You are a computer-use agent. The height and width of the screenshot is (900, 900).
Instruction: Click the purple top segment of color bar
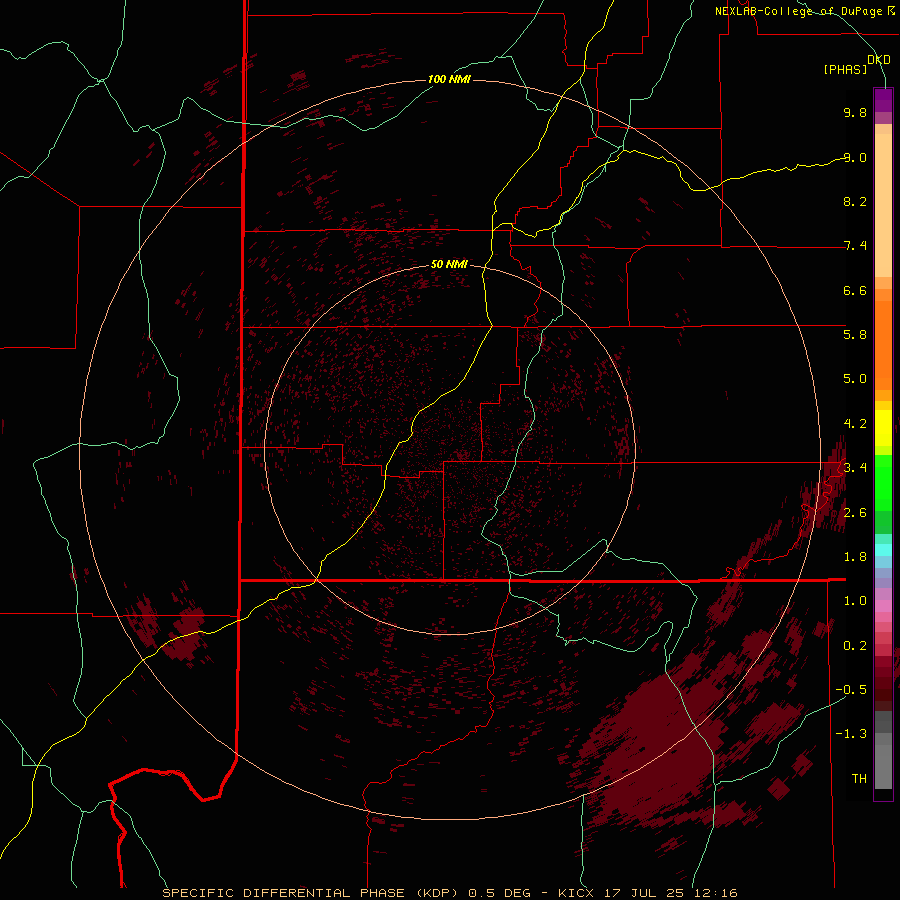click(883, 100)
